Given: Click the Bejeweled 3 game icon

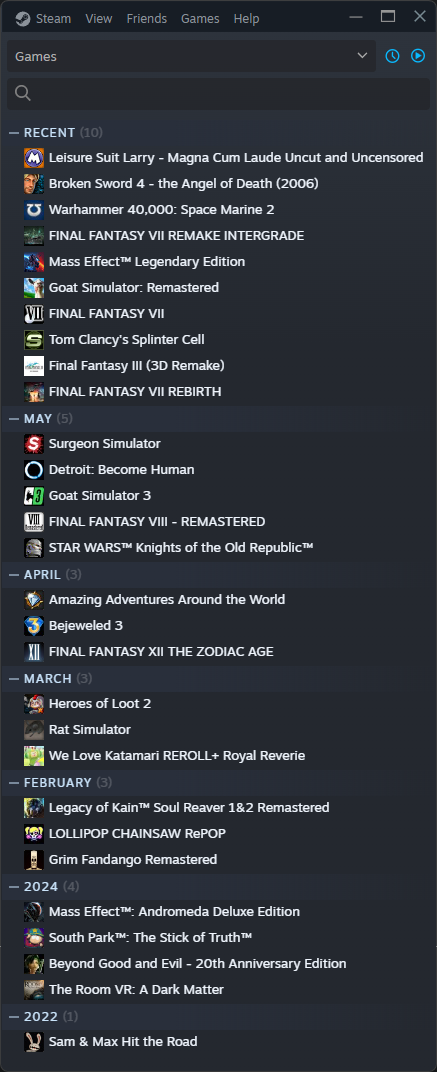Looking at the screenshot, I should point(34,626).
